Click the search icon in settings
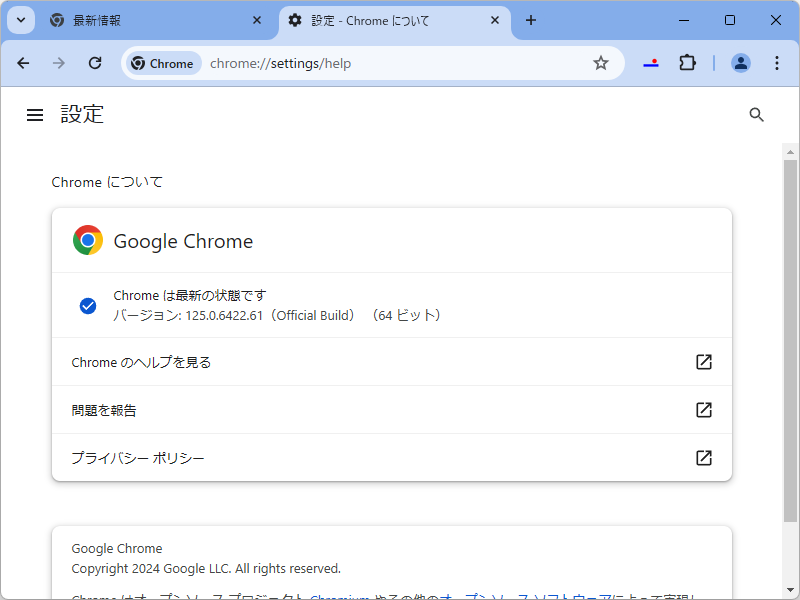Viewport: 800px width, 600px height. (x=756, y=114)
